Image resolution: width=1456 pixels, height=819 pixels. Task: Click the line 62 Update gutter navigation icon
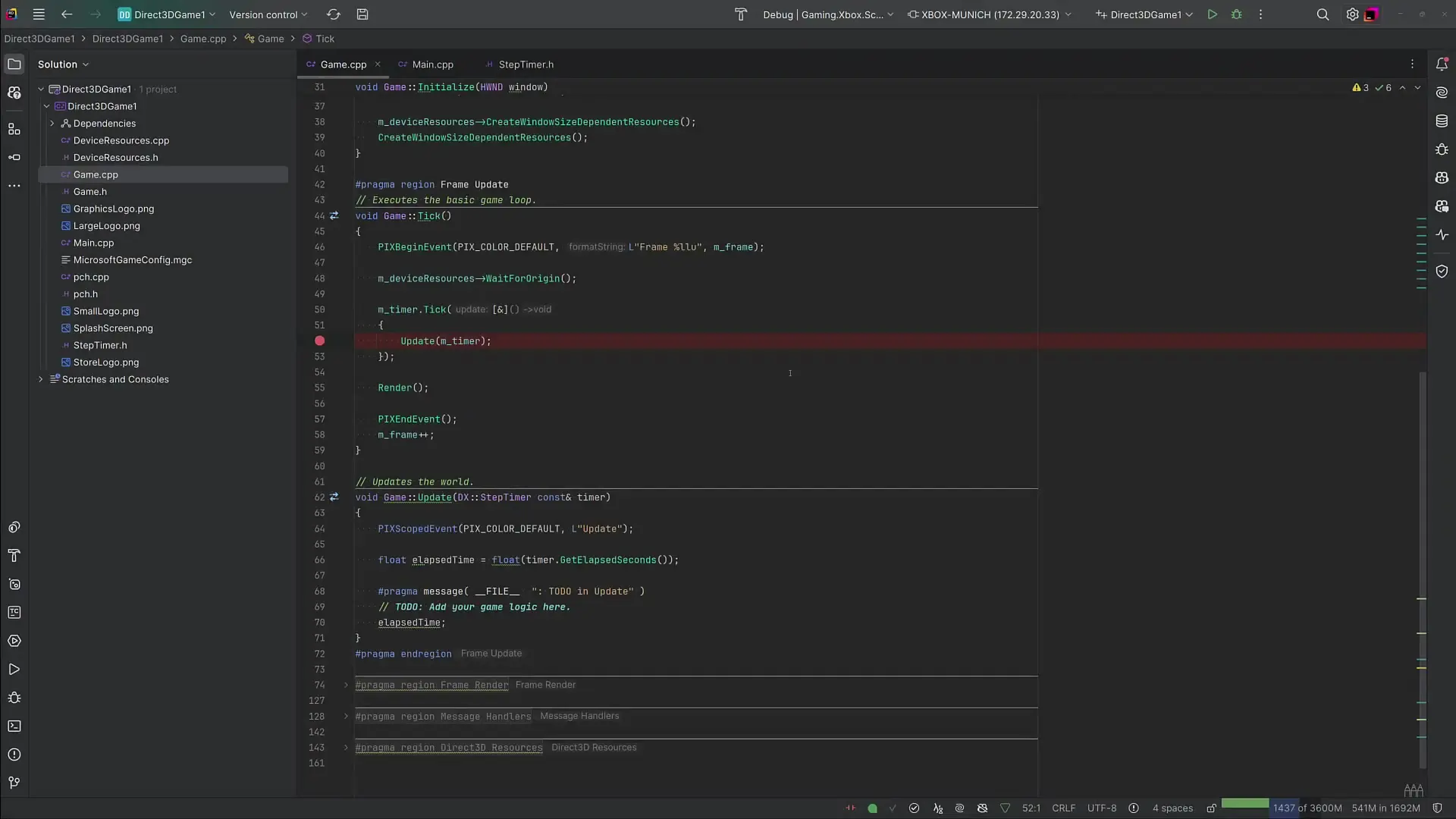(334, 497)
